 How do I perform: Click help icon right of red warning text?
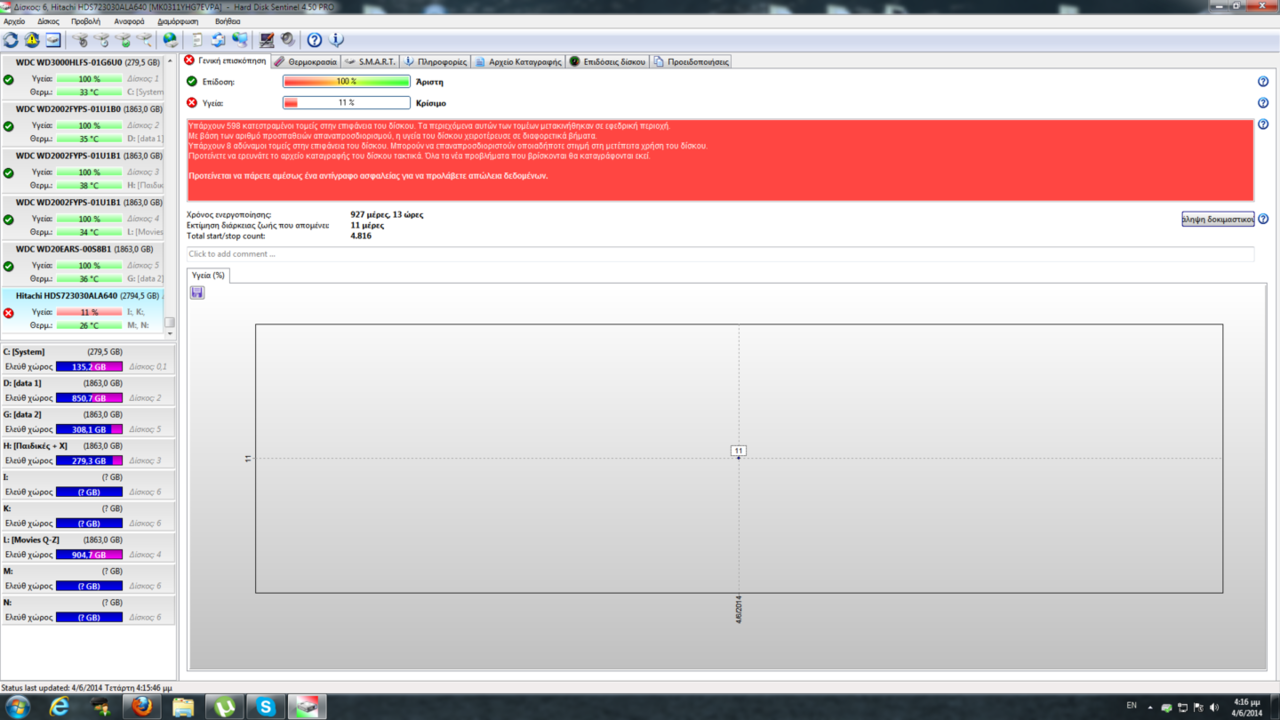point(1263,125)
